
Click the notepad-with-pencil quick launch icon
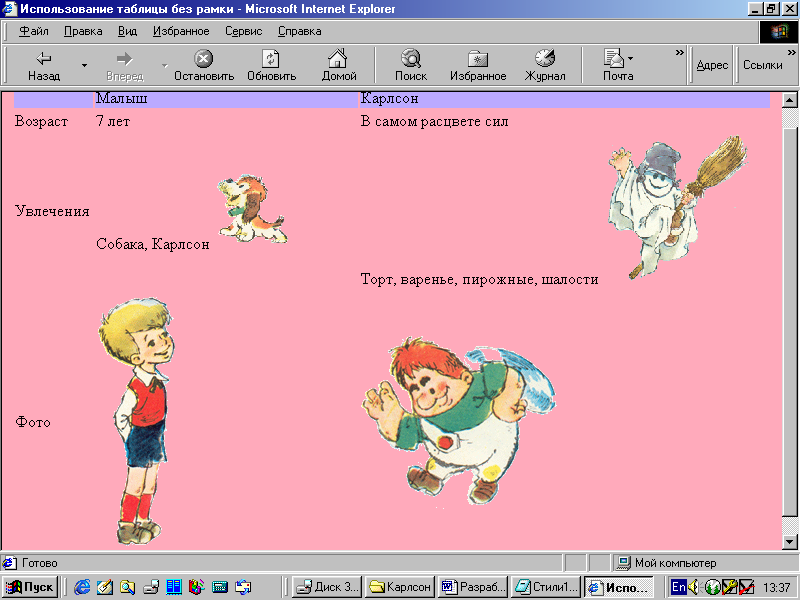[105, 587]
